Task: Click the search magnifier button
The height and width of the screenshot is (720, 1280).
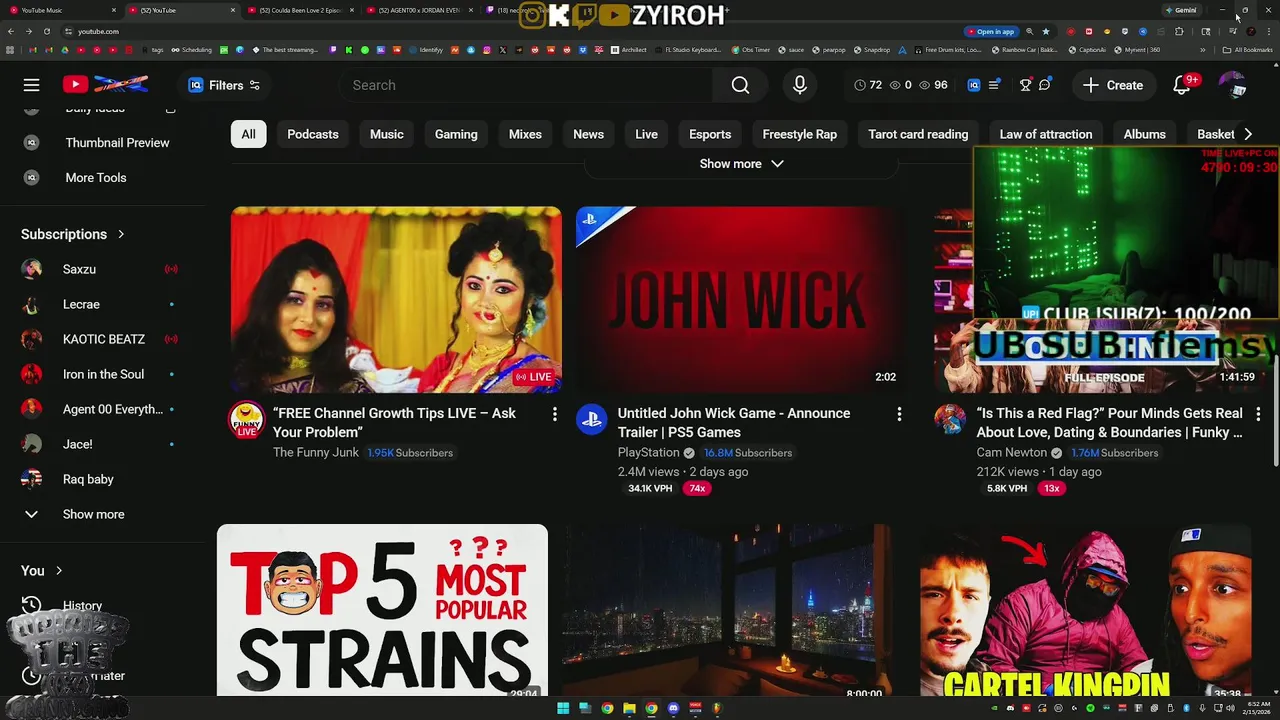Action: (740, 85)
